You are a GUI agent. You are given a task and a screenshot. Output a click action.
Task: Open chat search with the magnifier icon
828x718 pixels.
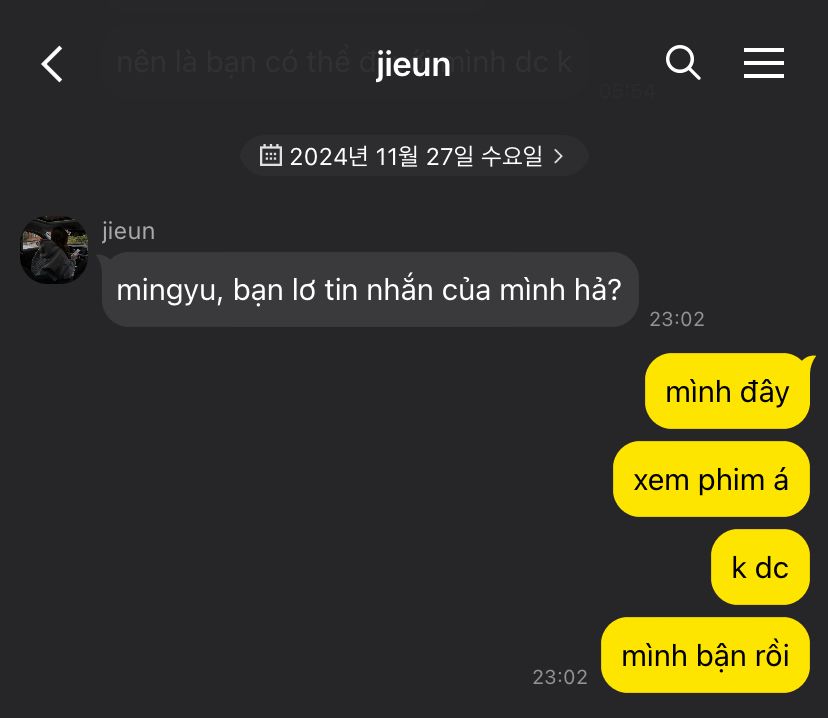coord(683,62)
